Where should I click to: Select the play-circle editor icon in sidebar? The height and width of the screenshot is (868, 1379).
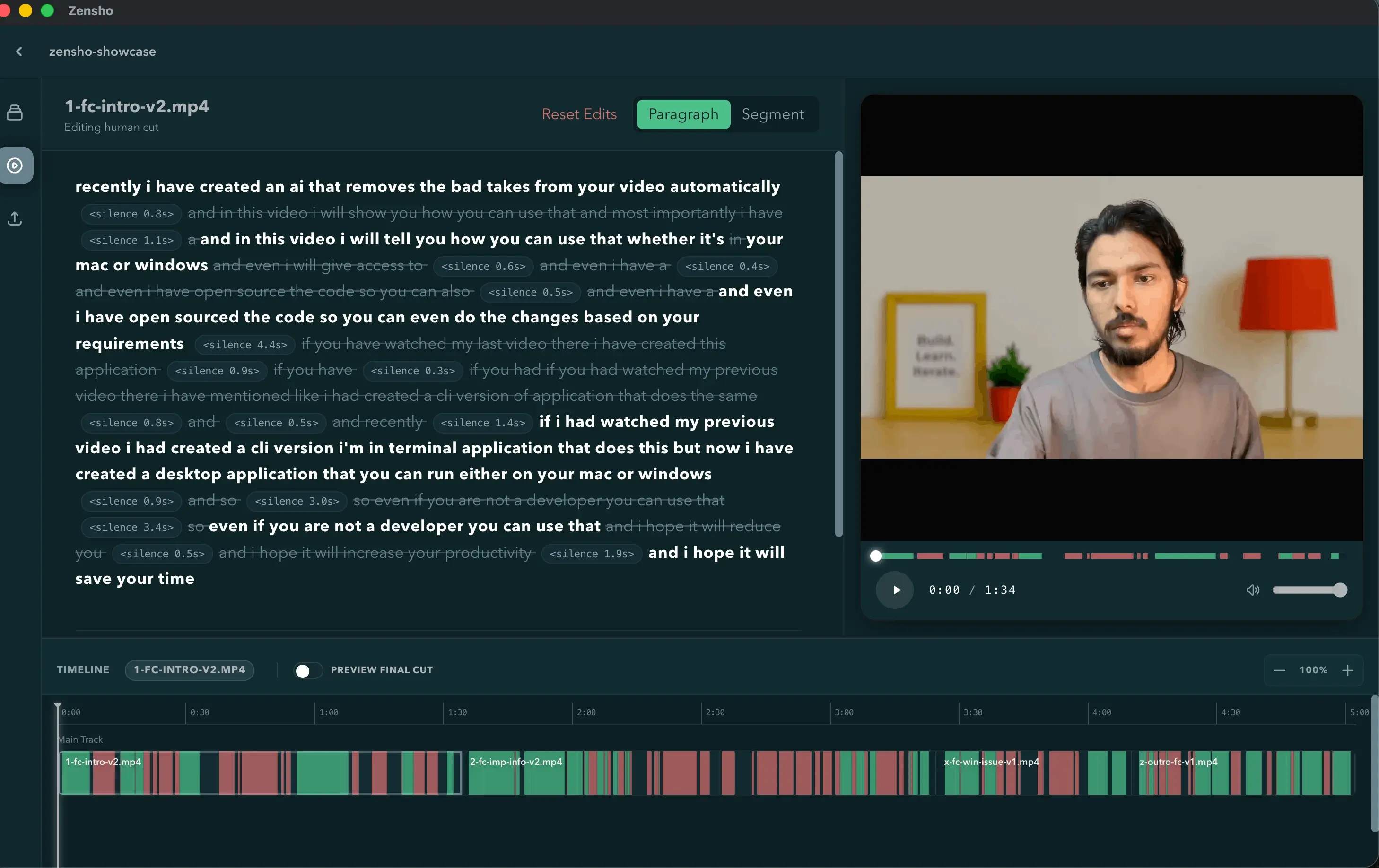click(x=16, y=165)
